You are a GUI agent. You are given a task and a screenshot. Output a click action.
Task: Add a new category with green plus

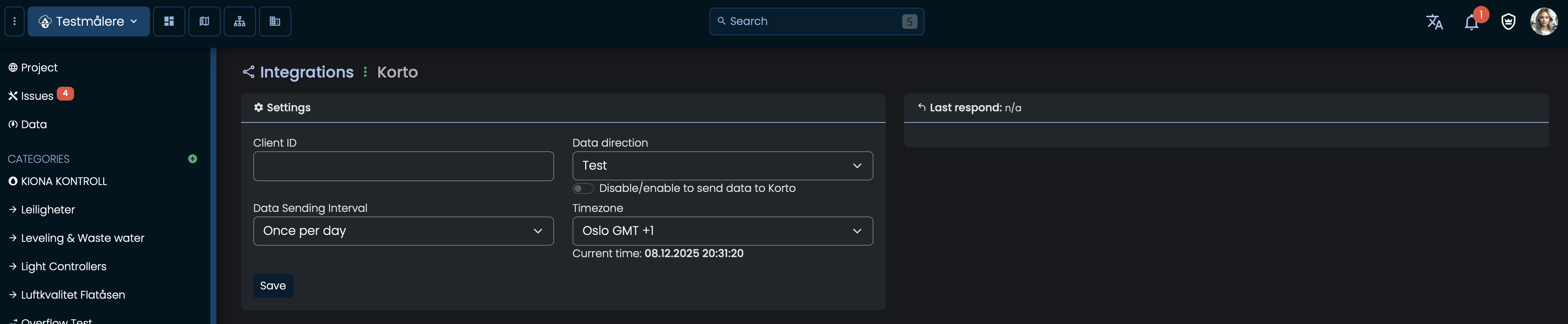click(x=193, y=159)
